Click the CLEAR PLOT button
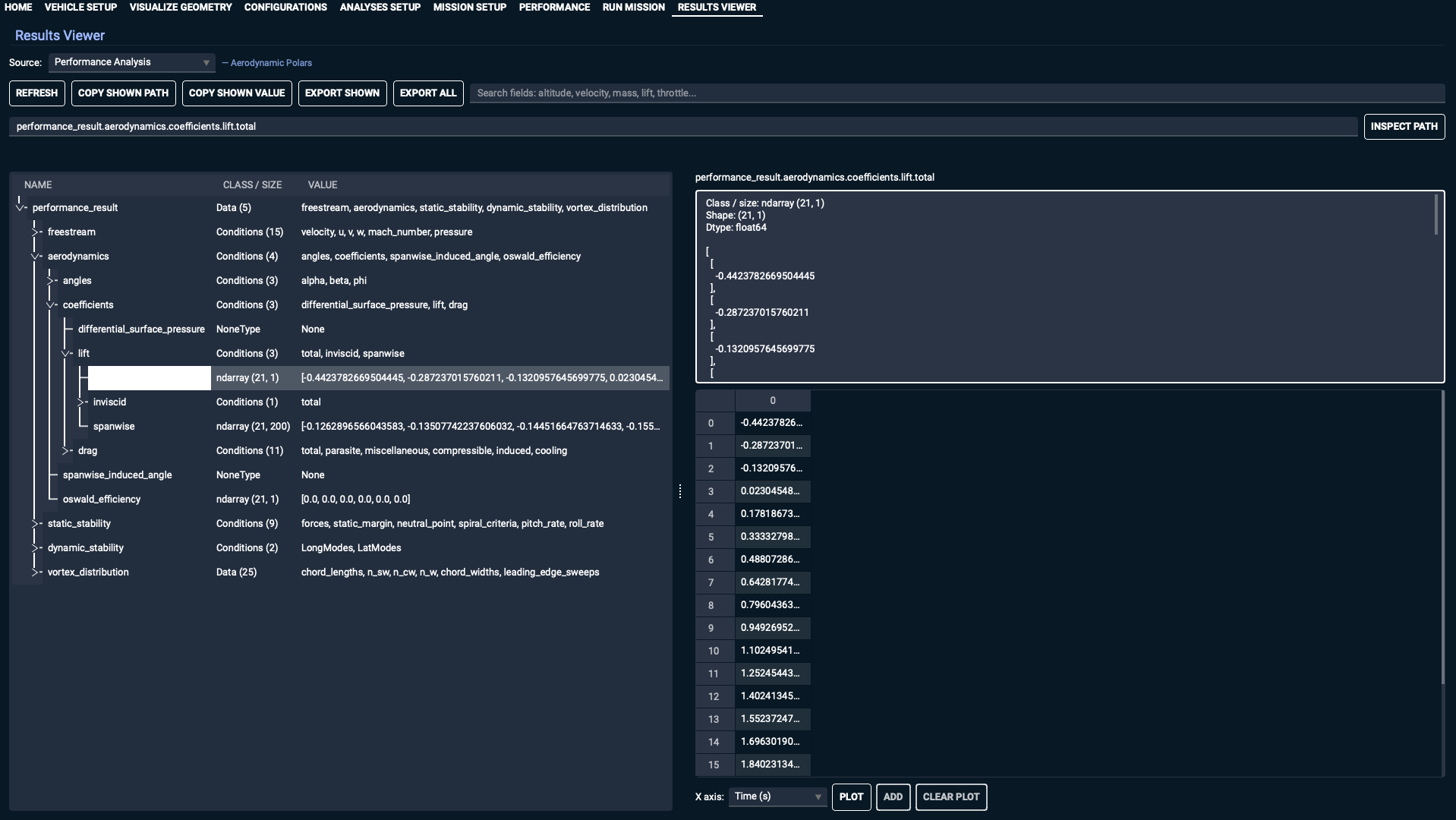 951,797
